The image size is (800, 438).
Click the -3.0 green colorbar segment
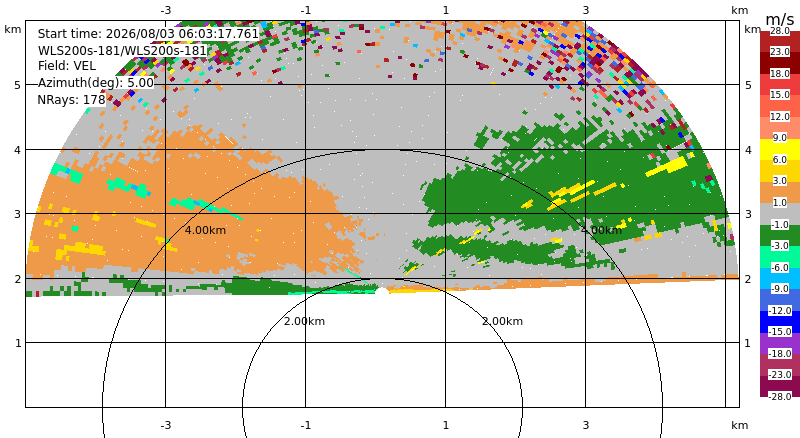click(780, 235)
